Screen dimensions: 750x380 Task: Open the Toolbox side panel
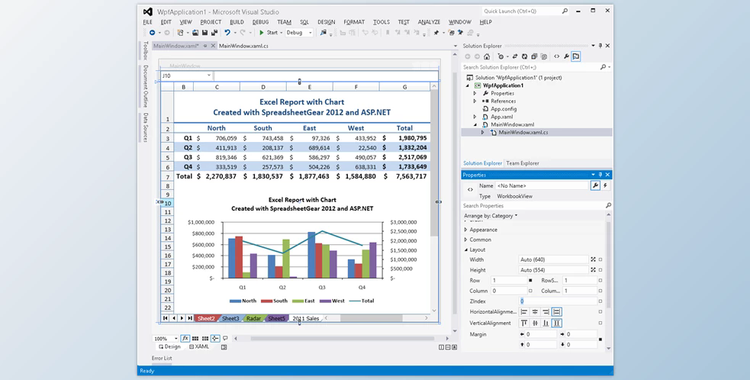[x=145, y=50]
